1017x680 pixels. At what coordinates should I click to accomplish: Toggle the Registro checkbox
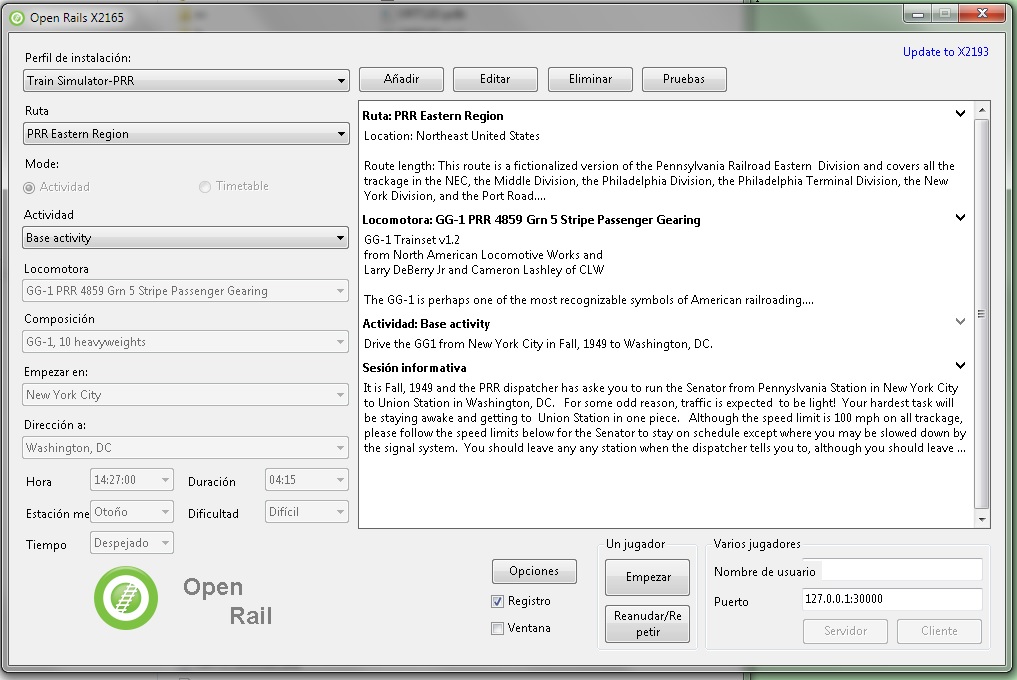tap(498, 601)
